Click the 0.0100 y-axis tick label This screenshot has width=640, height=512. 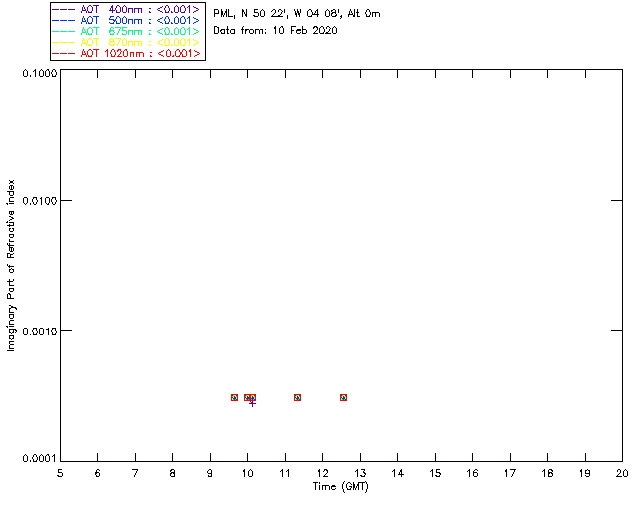39,201
